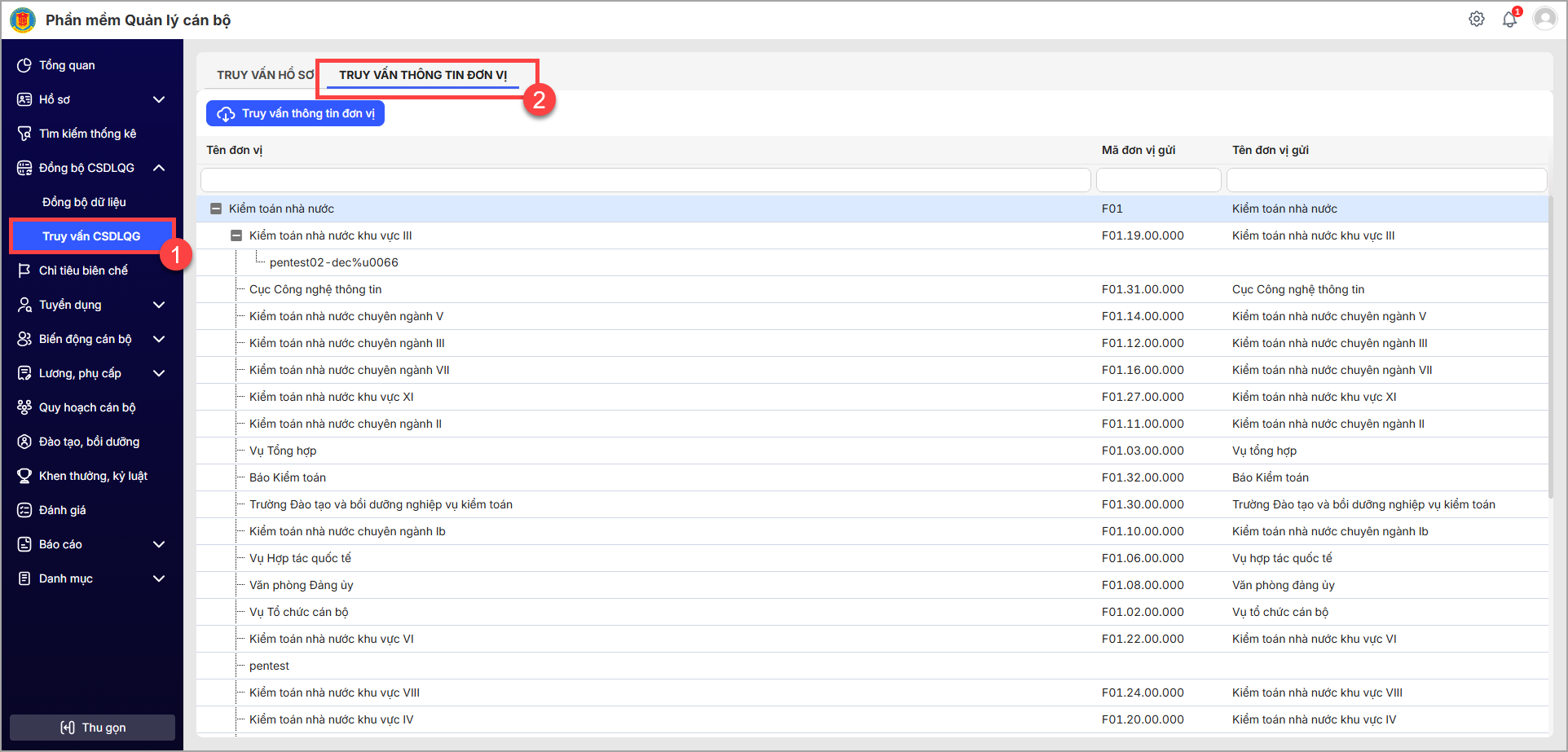Screen dimensions: 1568x752
Task: Click the Khen thưởng, kỷ luật trophy icon
Action: point(24,476)
